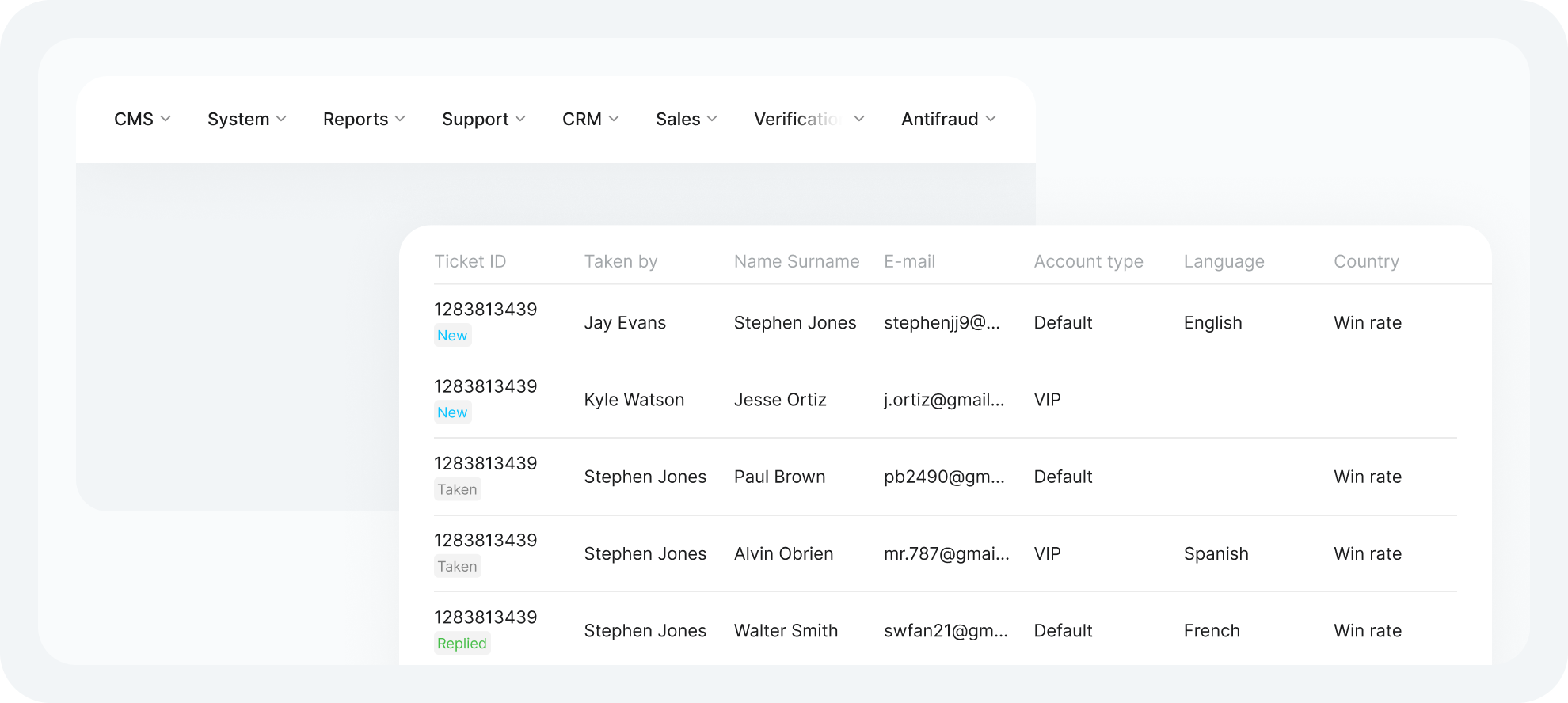Click the Account type column header
The width and height of the screenshot is (1568, 703).
(x=1088, y=261)
